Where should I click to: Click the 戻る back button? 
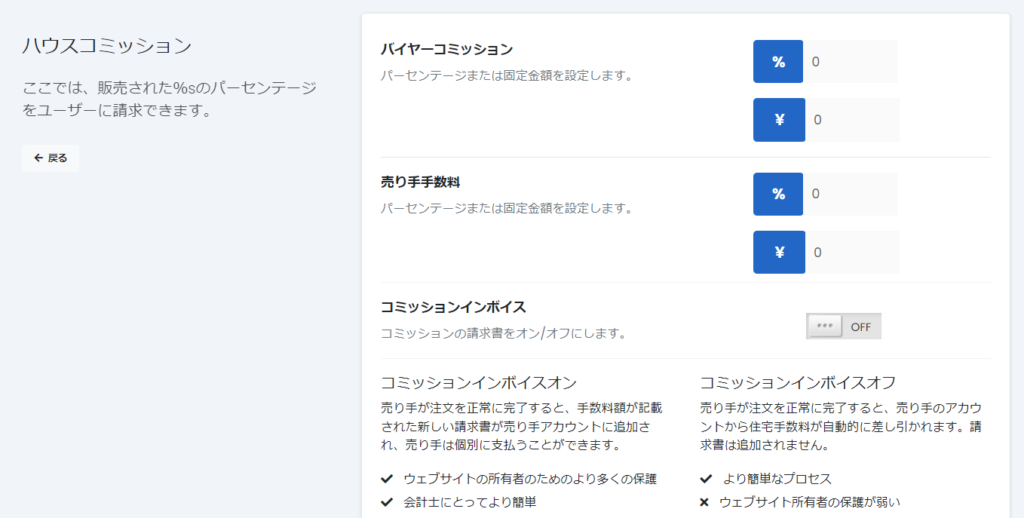coord(50,158)
